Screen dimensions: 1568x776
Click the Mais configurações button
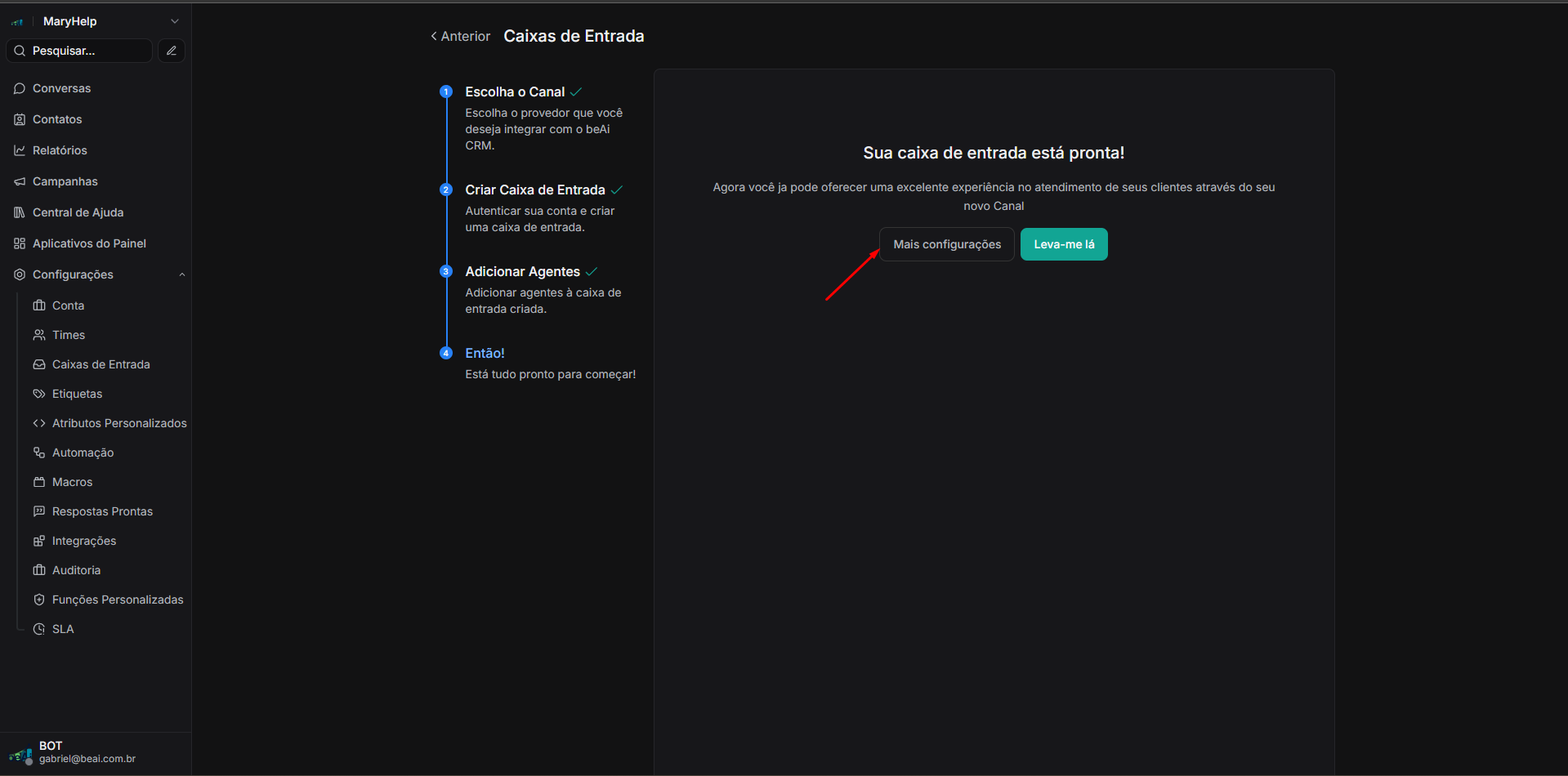point(946,244)
